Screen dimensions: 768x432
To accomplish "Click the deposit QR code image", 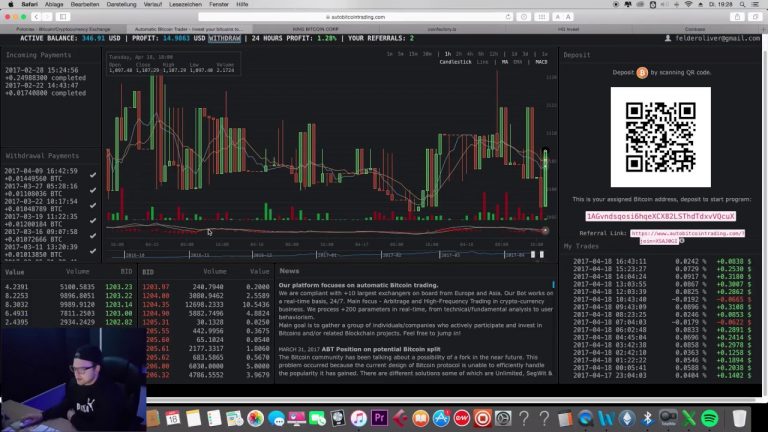I will coord(660,137).
